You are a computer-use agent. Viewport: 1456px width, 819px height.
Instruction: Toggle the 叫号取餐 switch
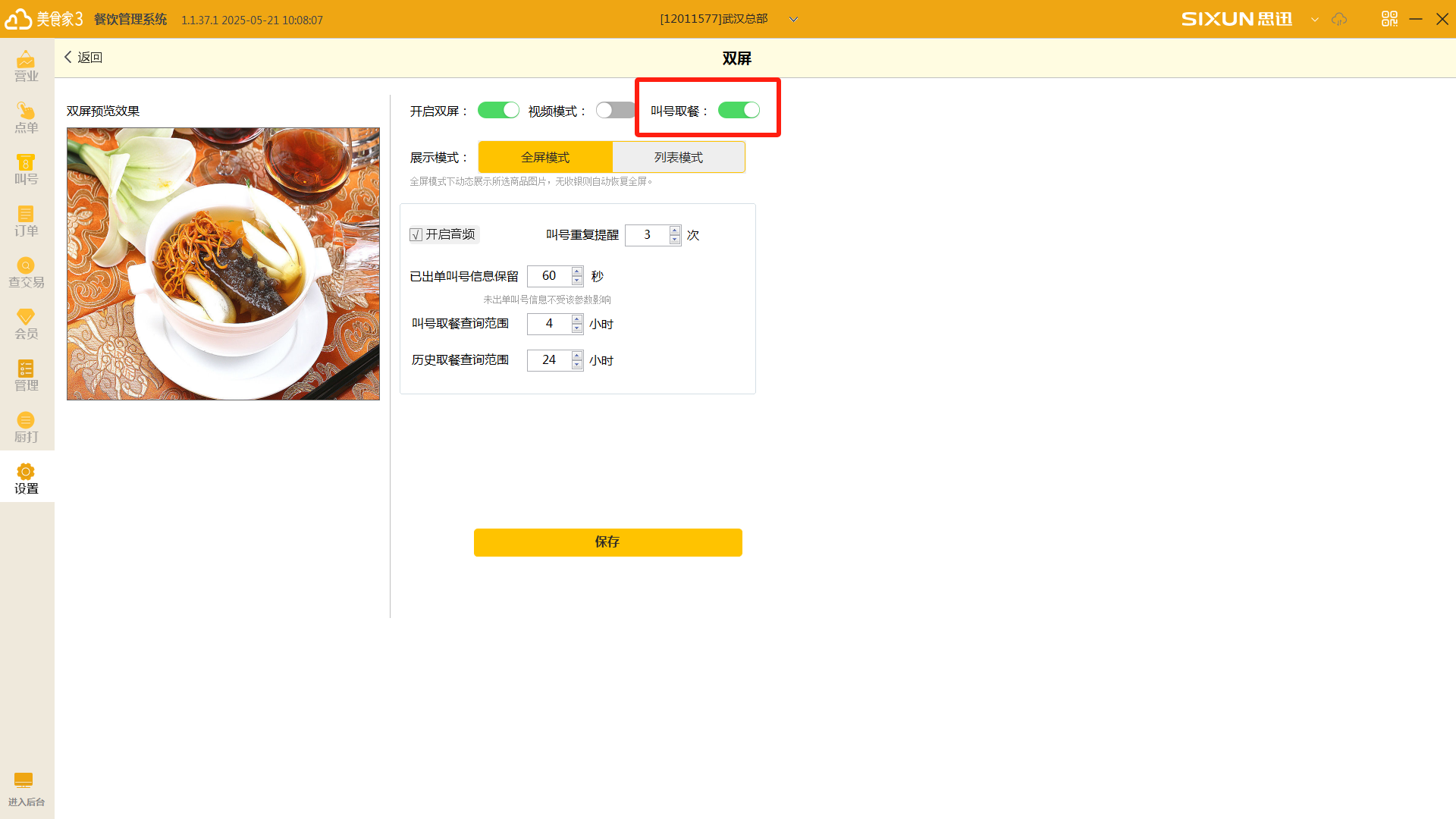pyautogui.click(x=739, y=111)
